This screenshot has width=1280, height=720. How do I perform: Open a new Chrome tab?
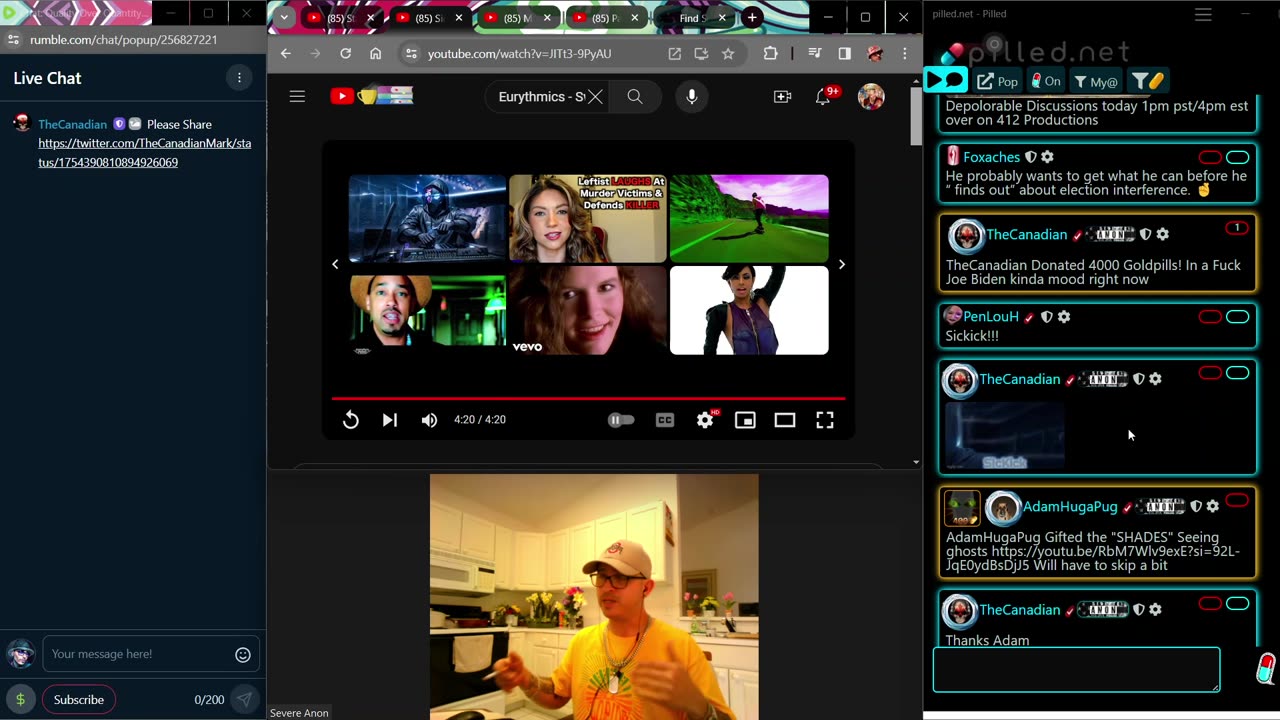pyautogui.click(x=752, y=17)
